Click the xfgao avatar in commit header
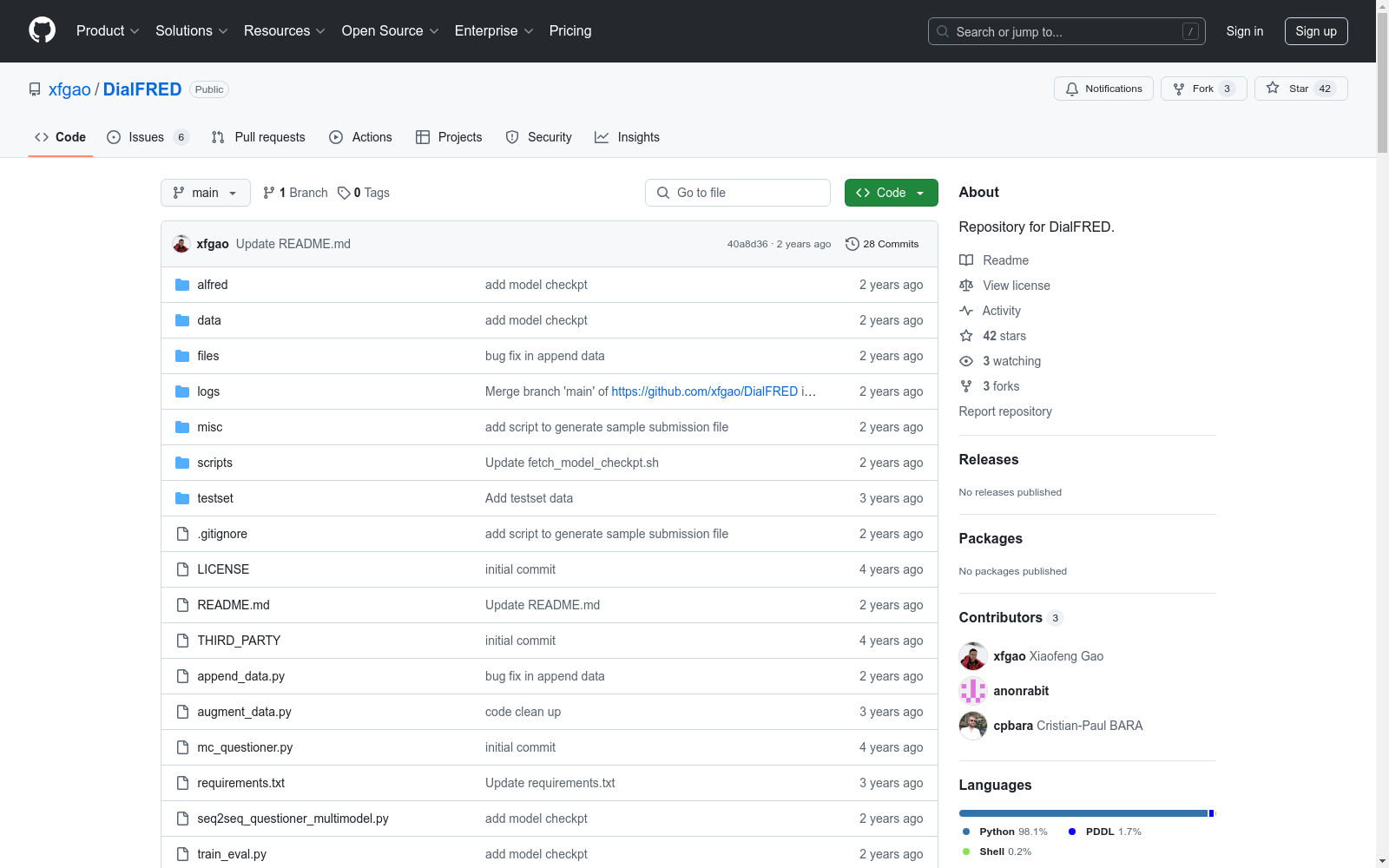 point(181,244)
